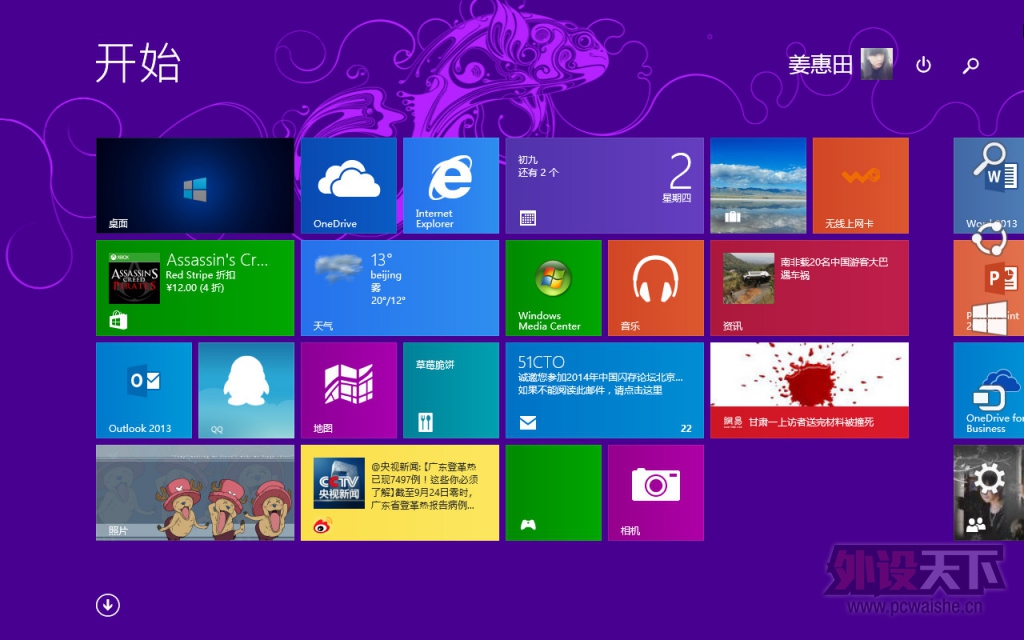Open the 相机 camera tile

[656, 493]
